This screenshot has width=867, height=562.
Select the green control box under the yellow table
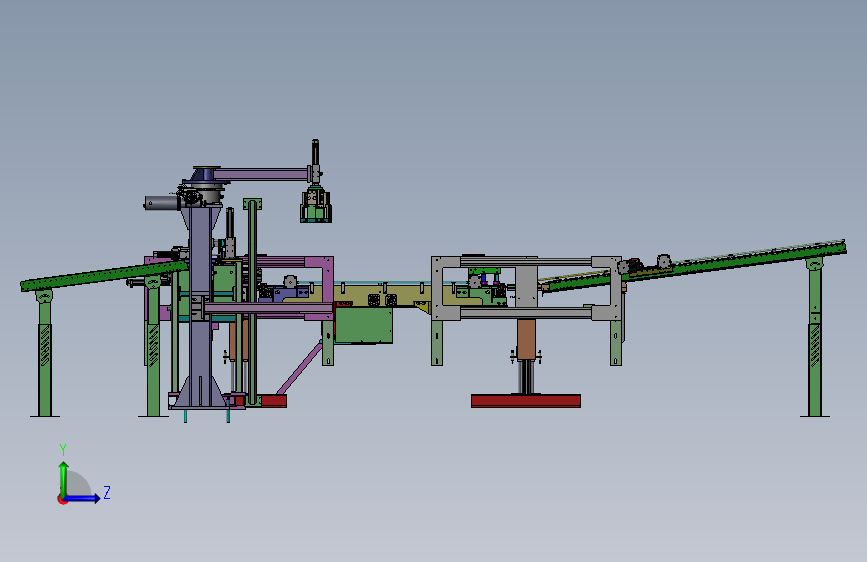pyautogui.click(x=364, y=326)
